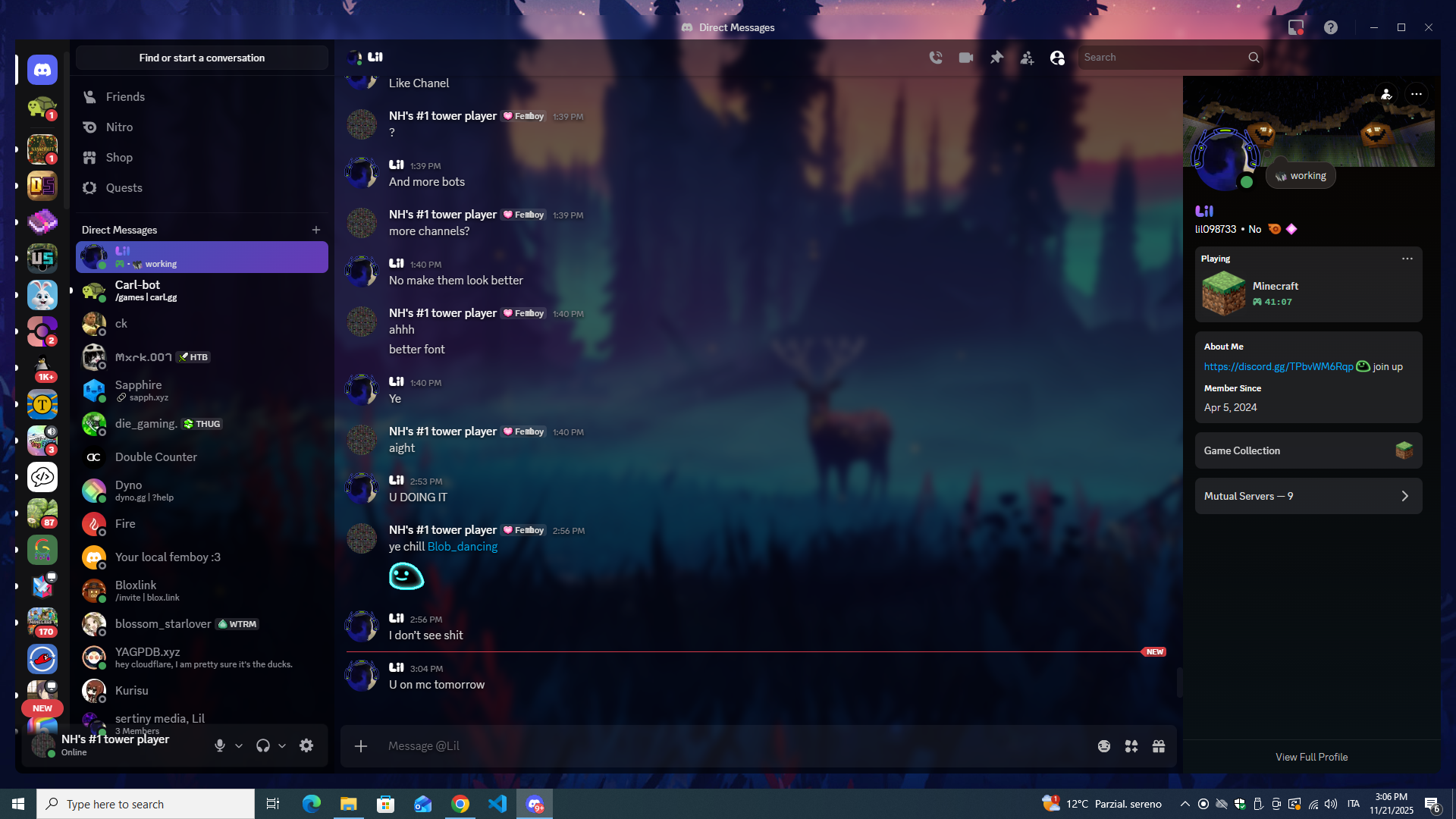The image size is (1456, 819).
Task: Open profile more options ellipsis
Action: pyautogui.click(x=1417, y=95)
